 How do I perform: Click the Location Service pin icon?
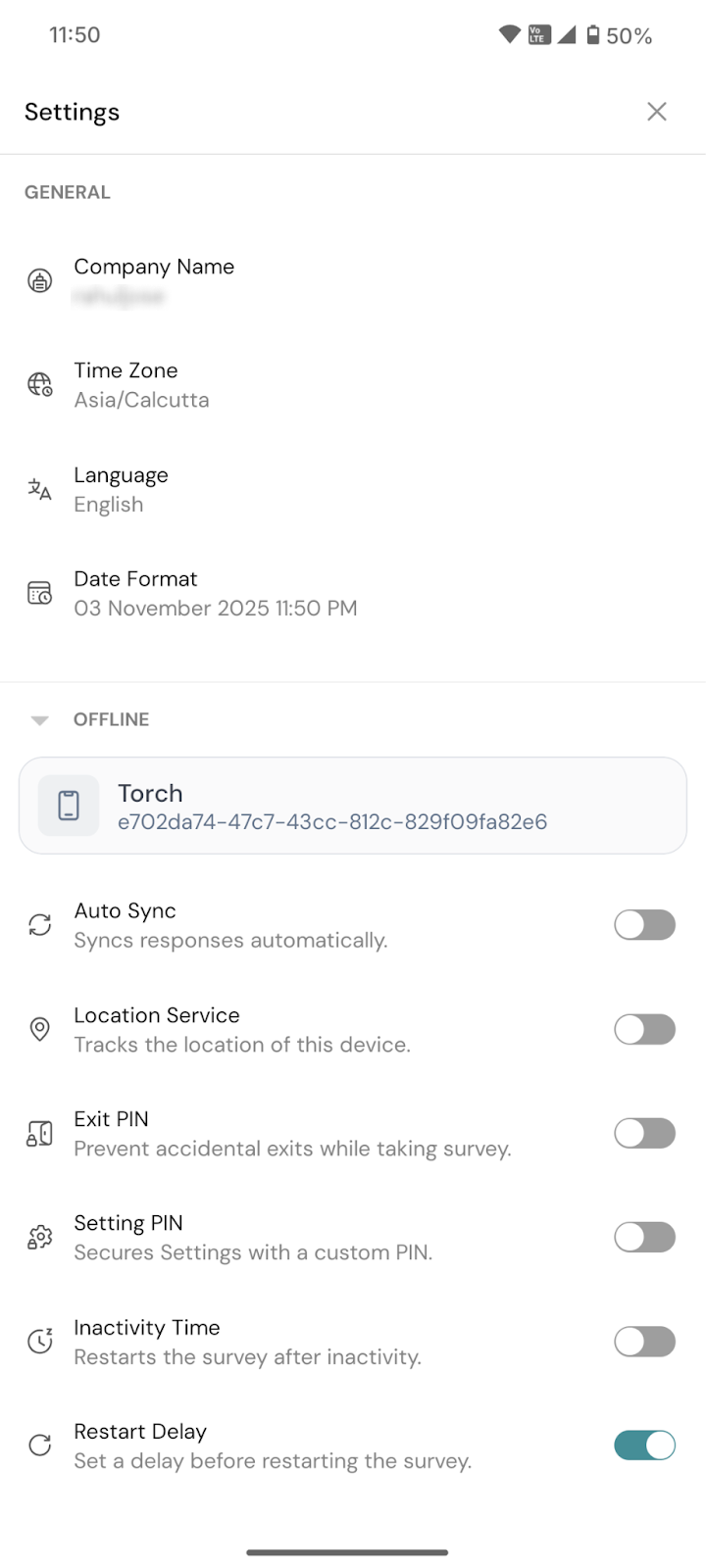[x=39, y=1029]
